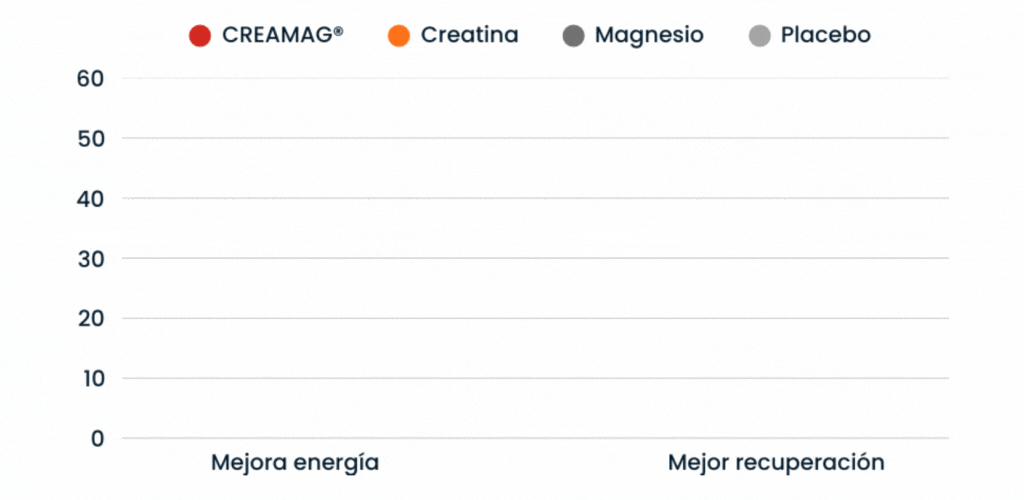This screenshot has width=1024, height=500.
Task: Click the dark gray Magnesio legend dot
Action: [573, 36]
